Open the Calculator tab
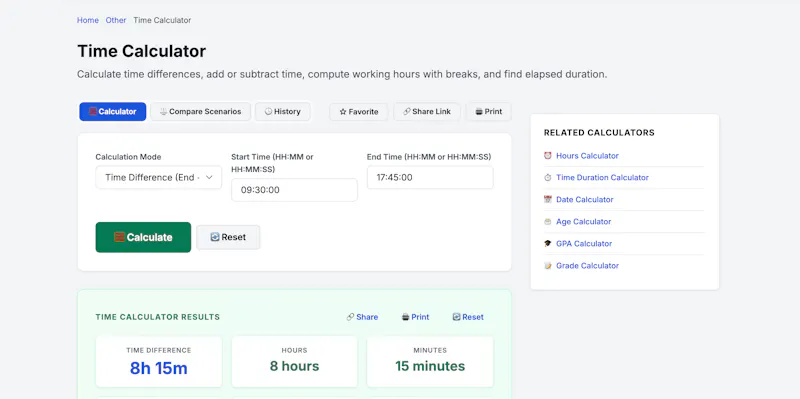Image resolution: width=800 pixels, height=399 pixels. [112, 112]
